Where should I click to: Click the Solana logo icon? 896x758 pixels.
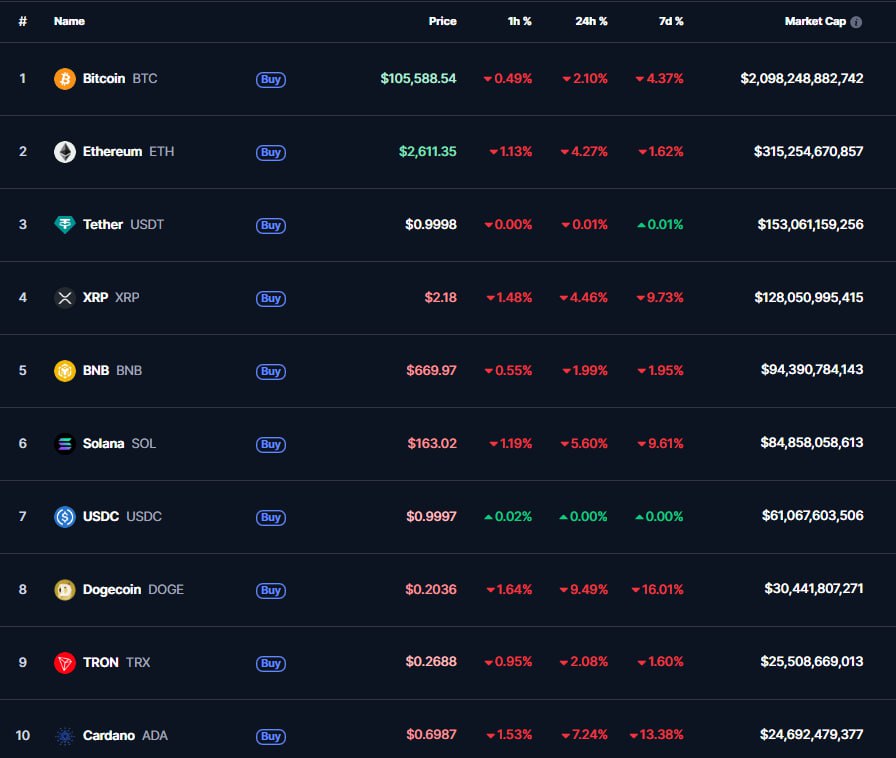tap(65, 444)
